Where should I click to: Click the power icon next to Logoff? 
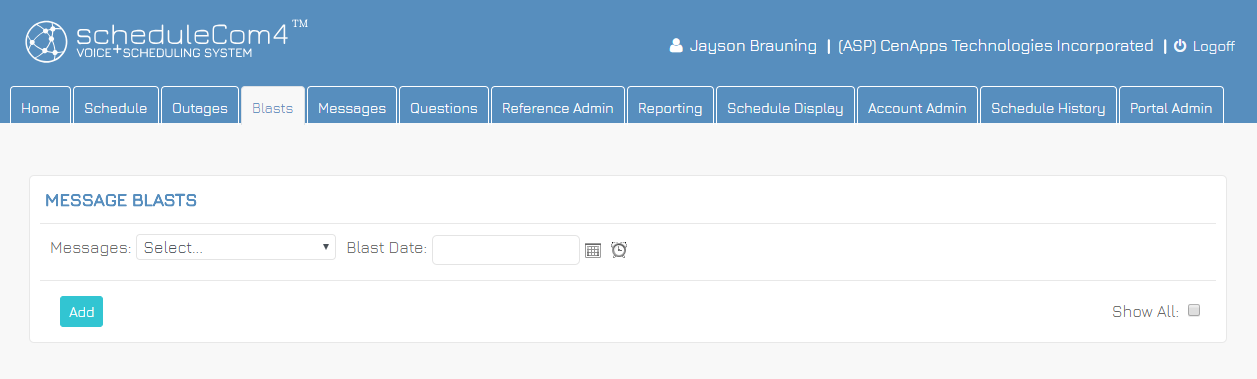1180,46
